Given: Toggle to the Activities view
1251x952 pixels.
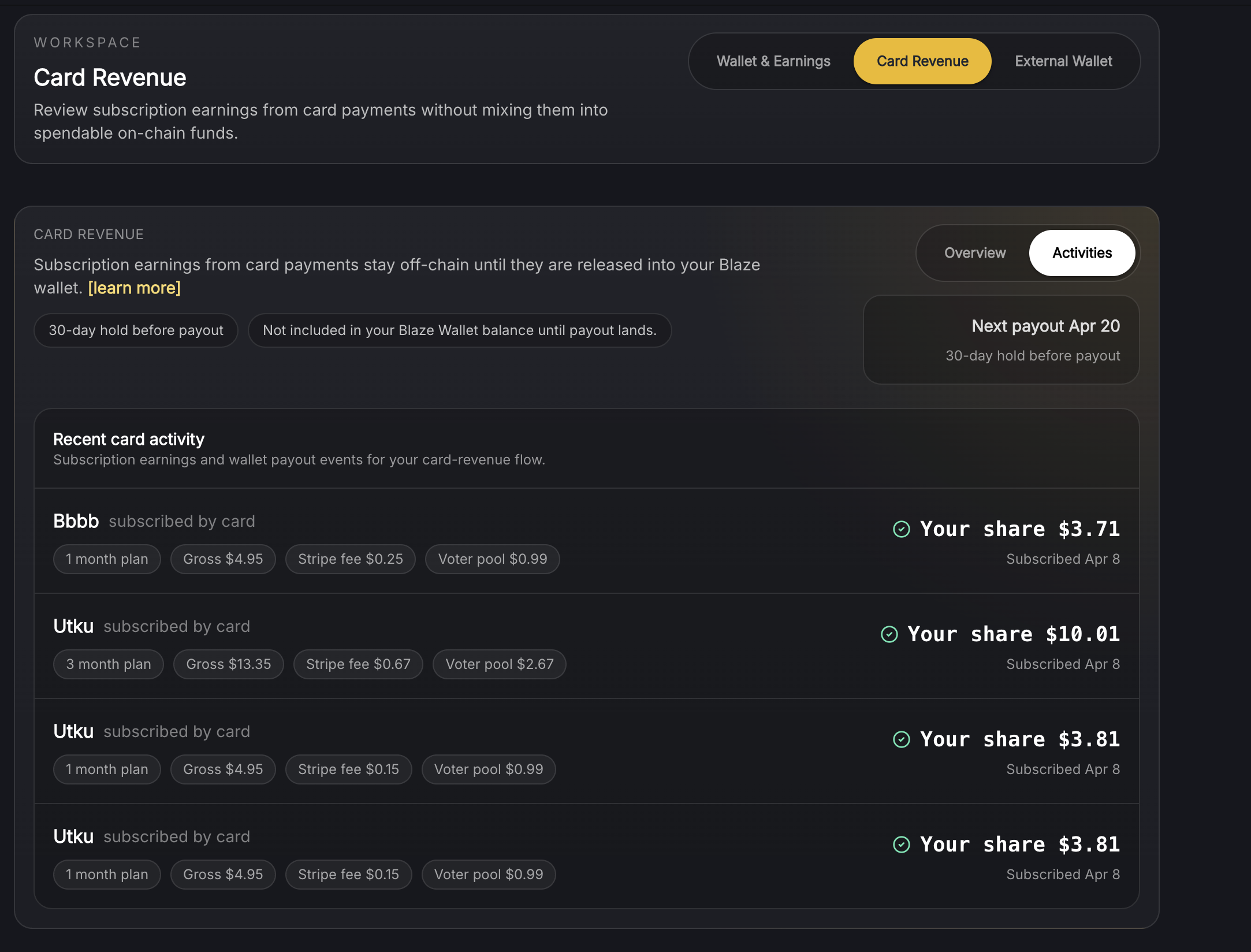Looking at the screenshot, I should [x=1081, y=253].
